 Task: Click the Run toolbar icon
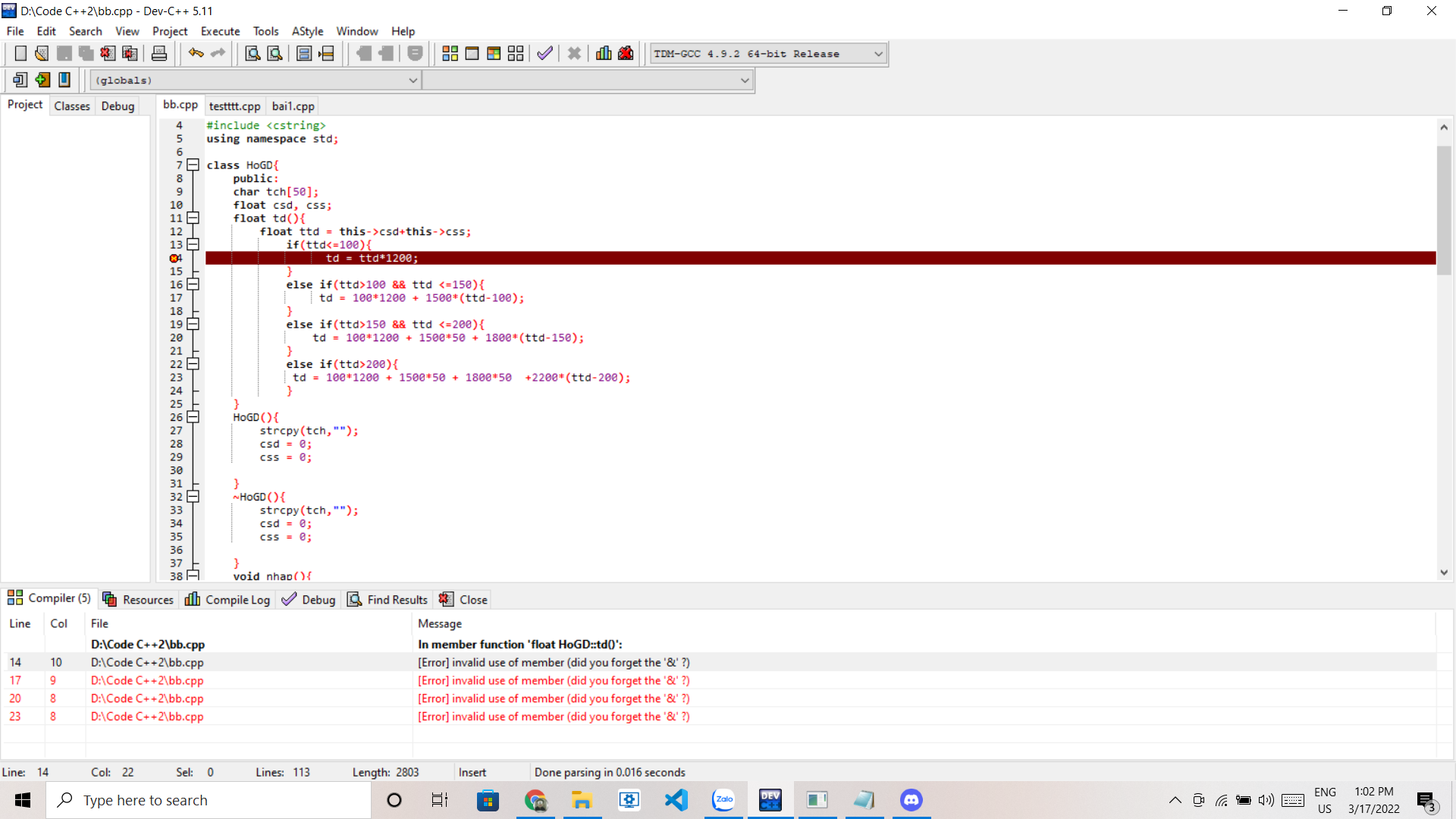[472, 53]
